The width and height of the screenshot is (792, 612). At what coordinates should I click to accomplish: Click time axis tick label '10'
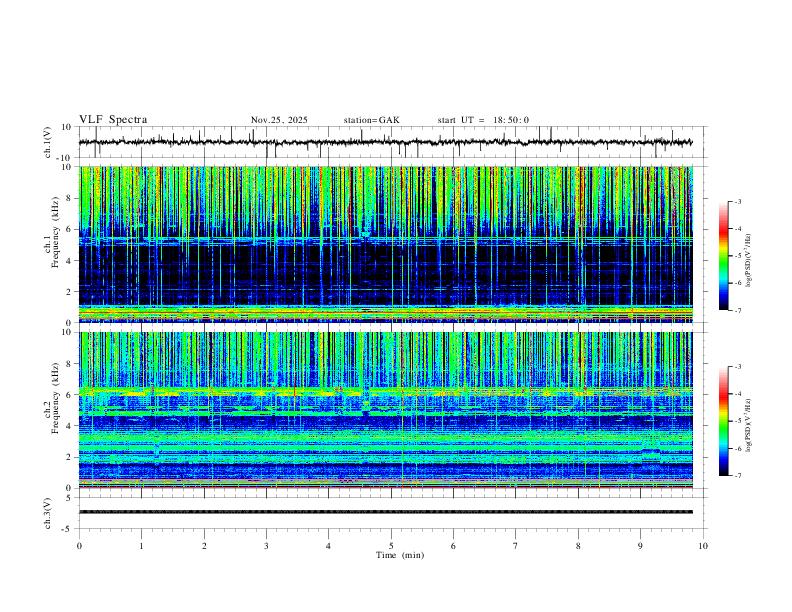(703, 546)
